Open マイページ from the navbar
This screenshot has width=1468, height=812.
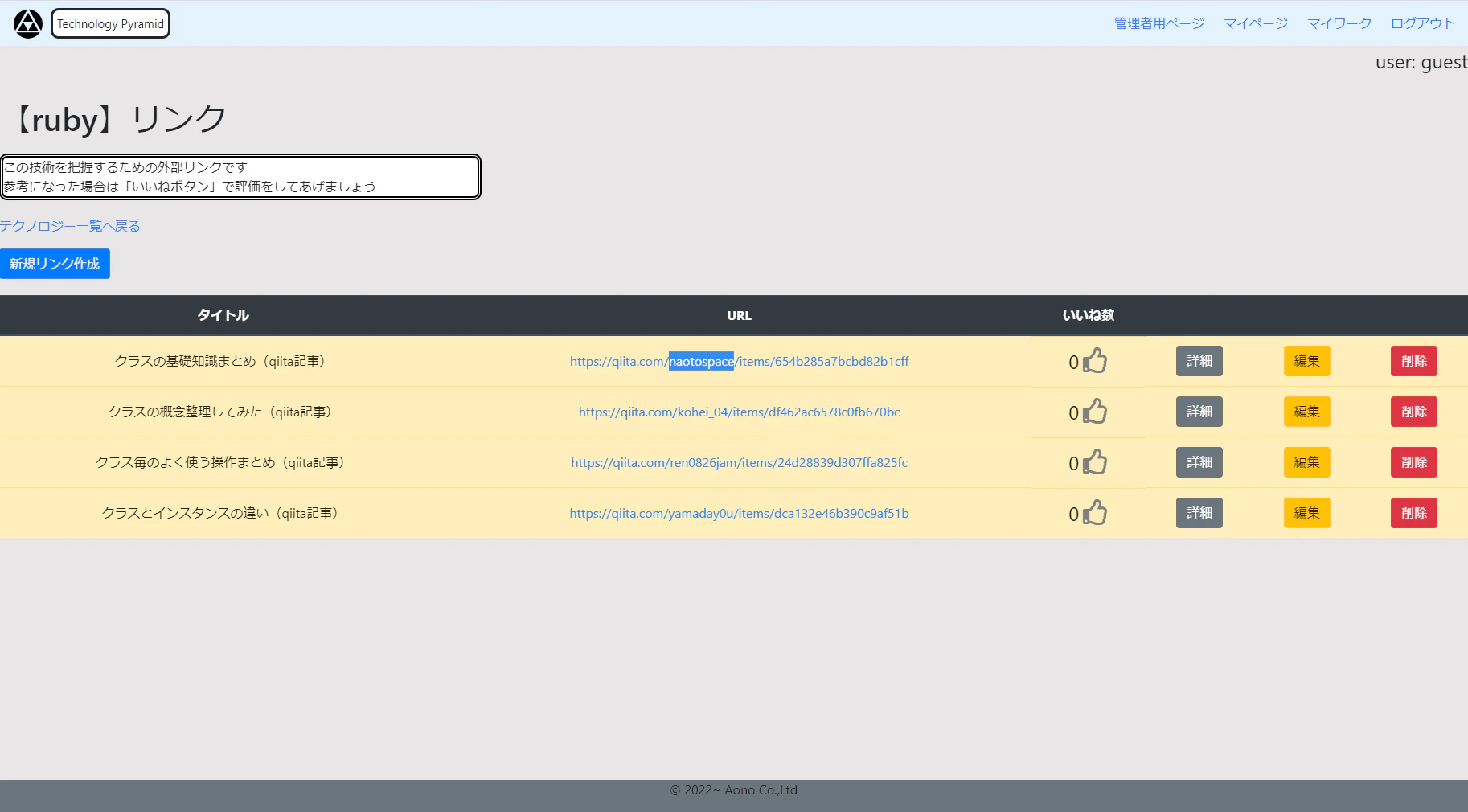tap(1256, 23)
